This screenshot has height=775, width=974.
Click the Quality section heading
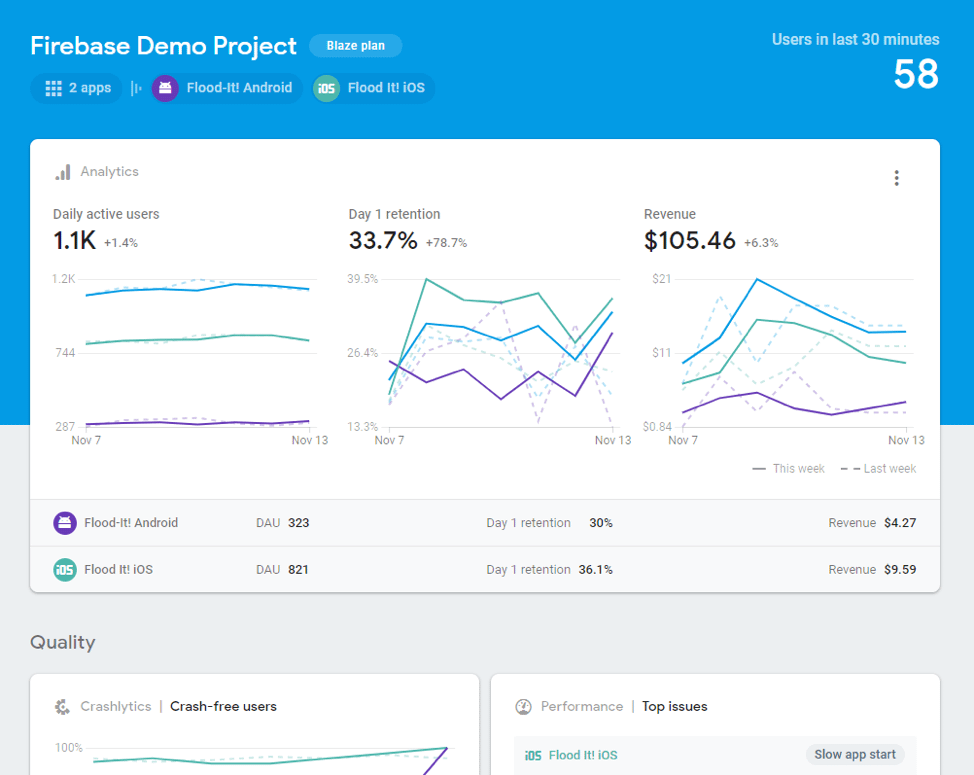(63, 642)
